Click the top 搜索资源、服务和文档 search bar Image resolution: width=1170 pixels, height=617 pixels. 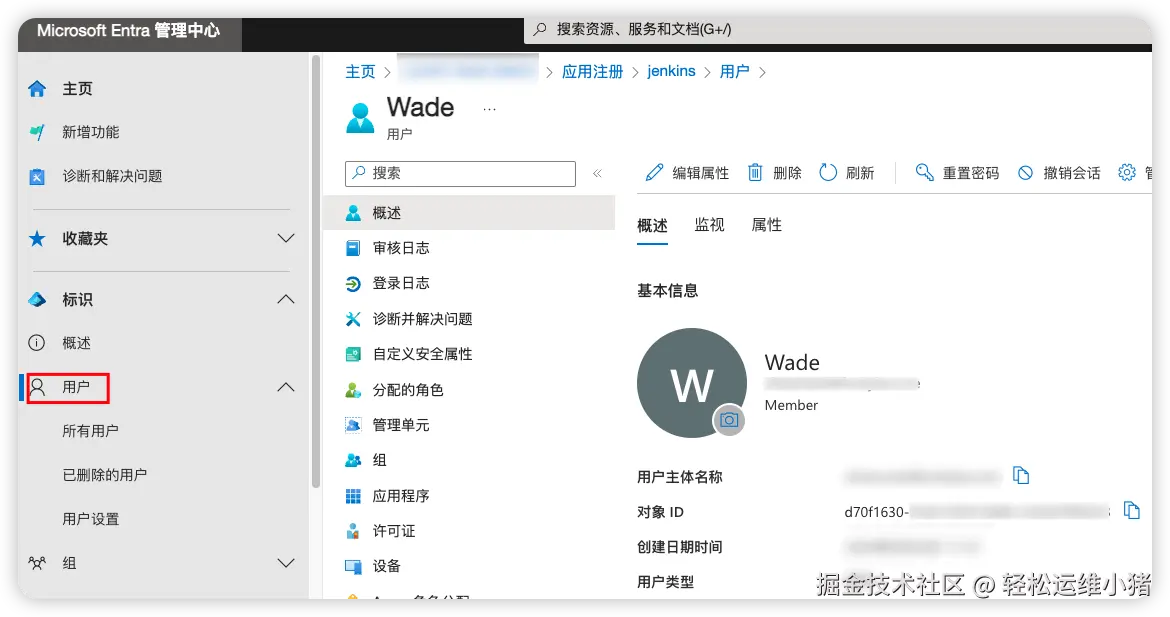point(838,30)
